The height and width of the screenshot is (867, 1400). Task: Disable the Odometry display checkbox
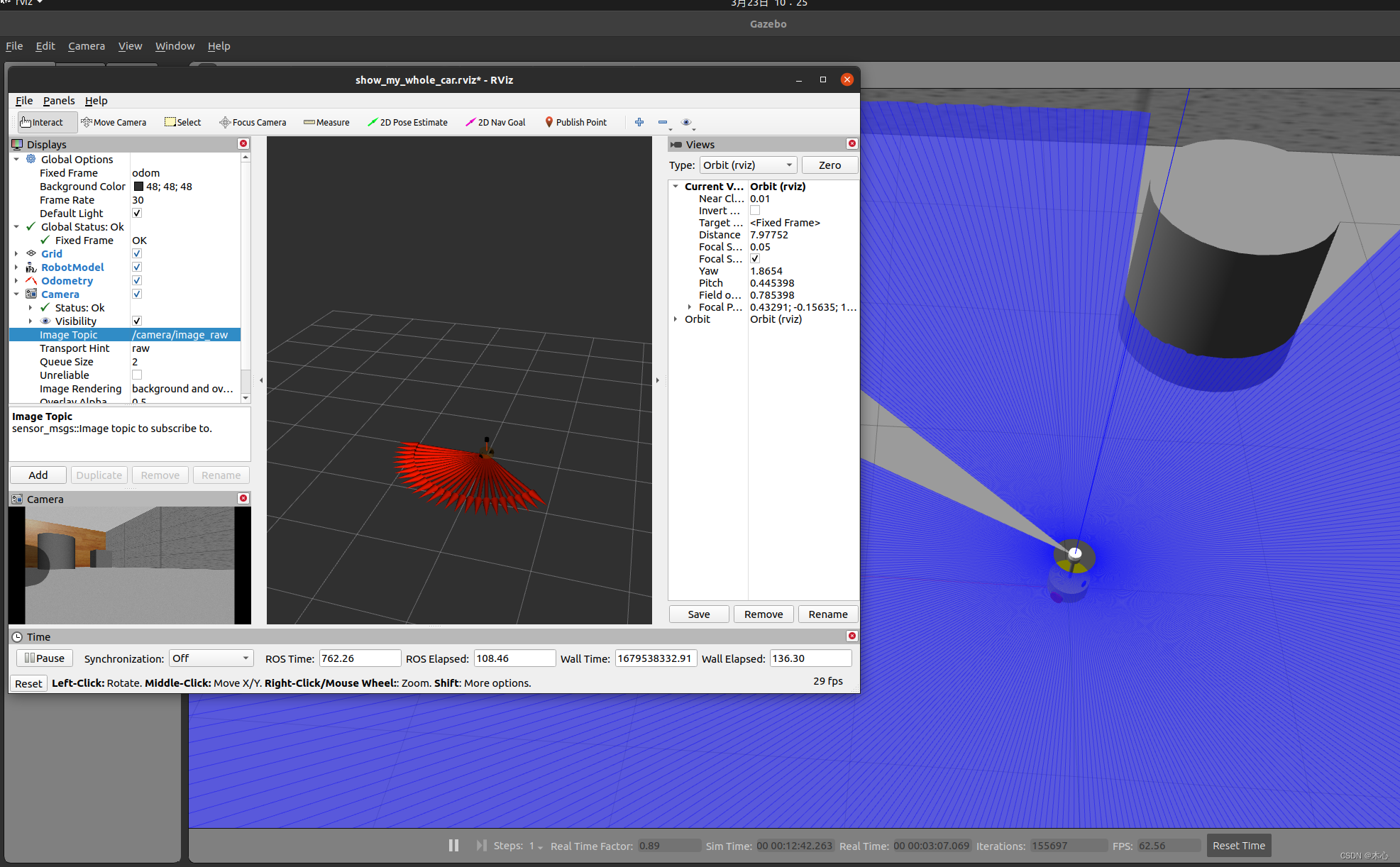click(x=137, y=281)
